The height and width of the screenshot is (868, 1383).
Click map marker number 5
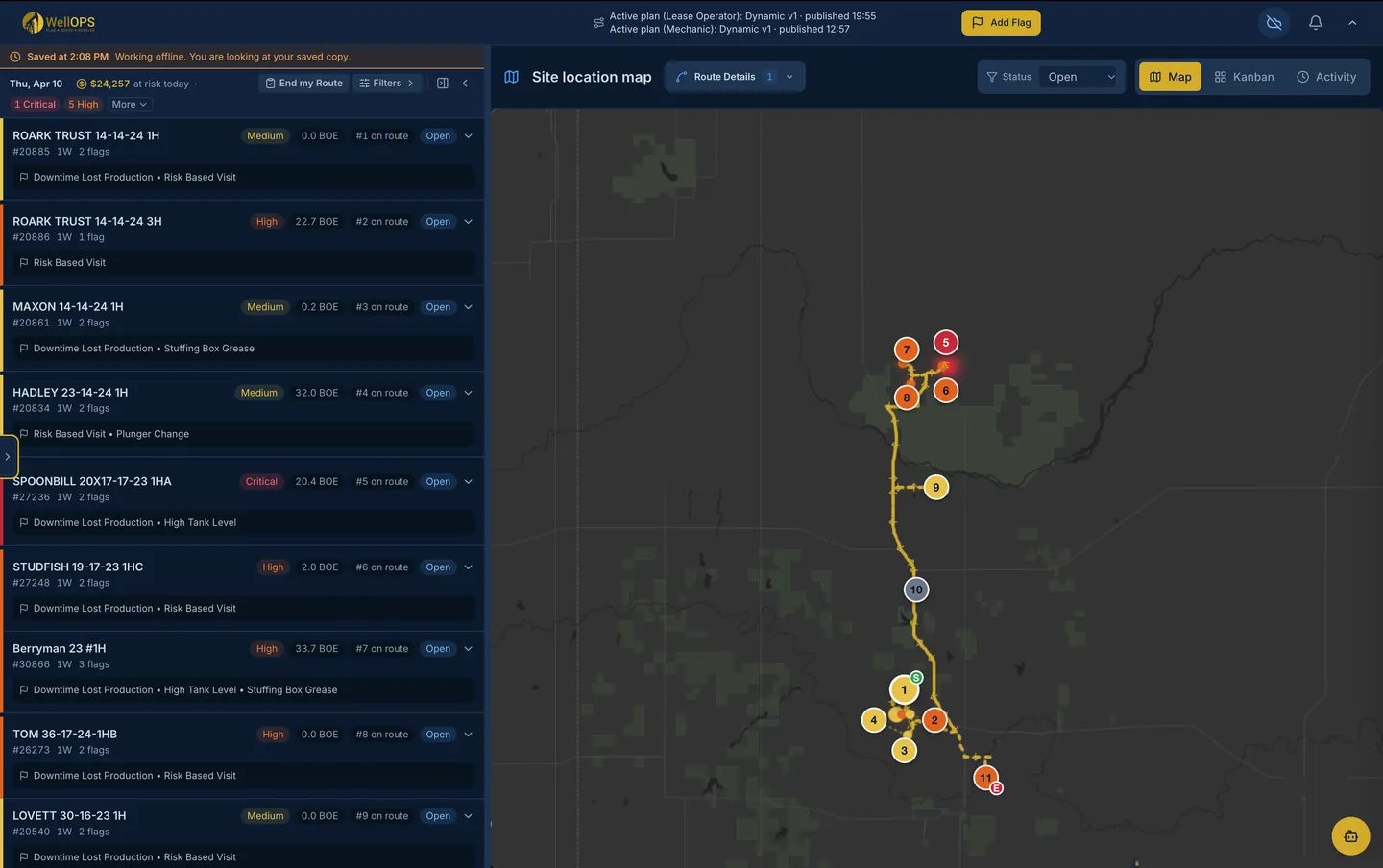point(946,343)
